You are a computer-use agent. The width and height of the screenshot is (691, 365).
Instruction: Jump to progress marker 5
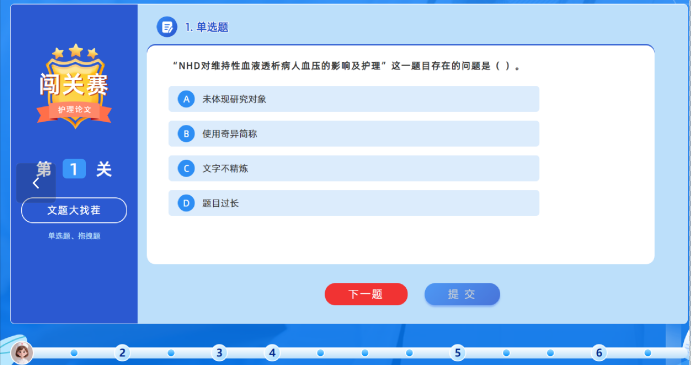pos(457,353)
